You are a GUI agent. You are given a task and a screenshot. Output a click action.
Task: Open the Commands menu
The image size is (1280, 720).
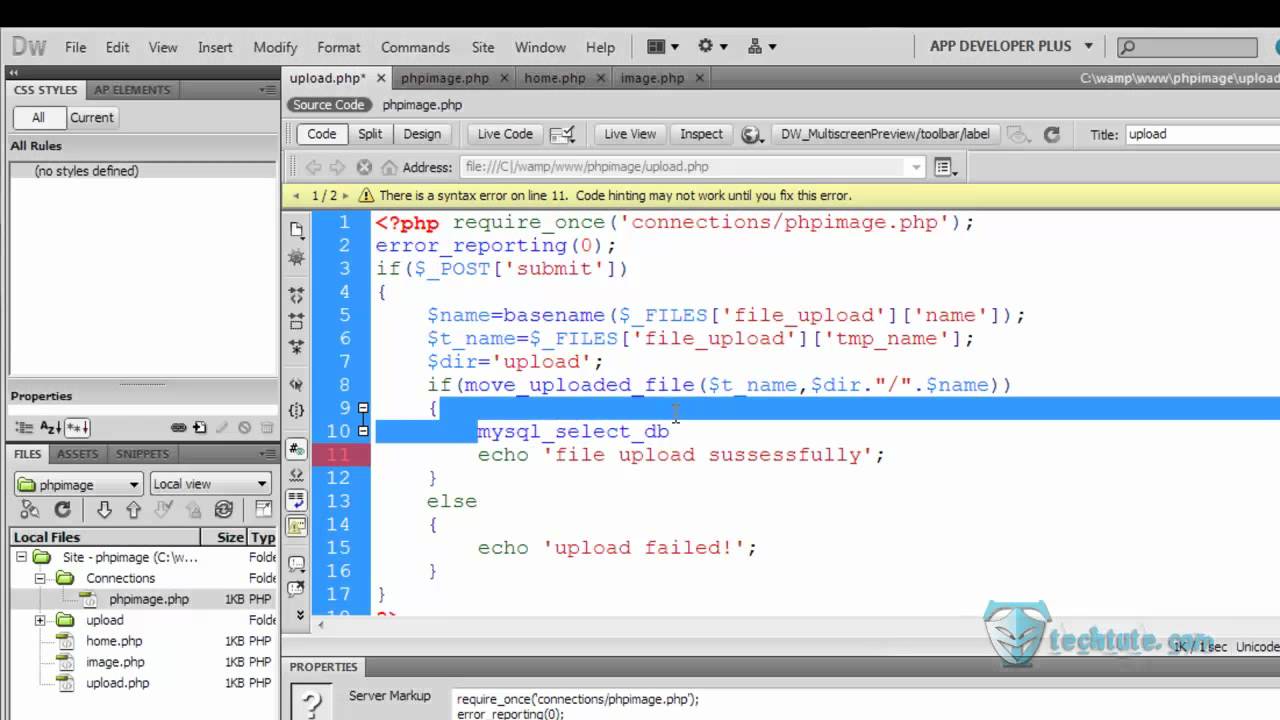click(415, 47)
